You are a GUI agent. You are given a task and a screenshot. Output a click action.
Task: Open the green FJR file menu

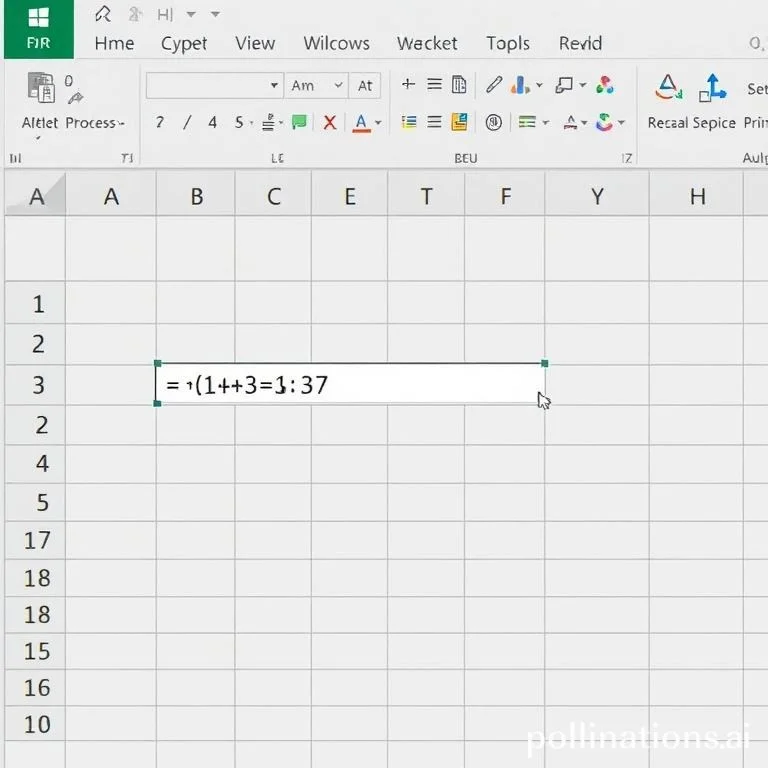[39, 29]
